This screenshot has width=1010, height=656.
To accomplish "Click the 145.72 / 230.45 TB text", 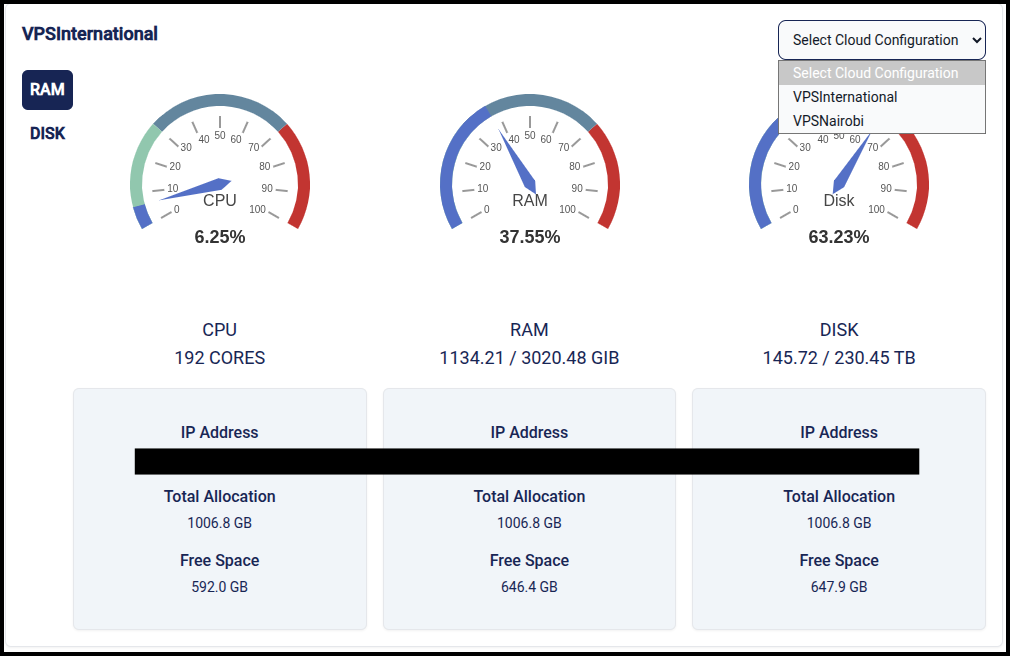I will tap(839, 358).
